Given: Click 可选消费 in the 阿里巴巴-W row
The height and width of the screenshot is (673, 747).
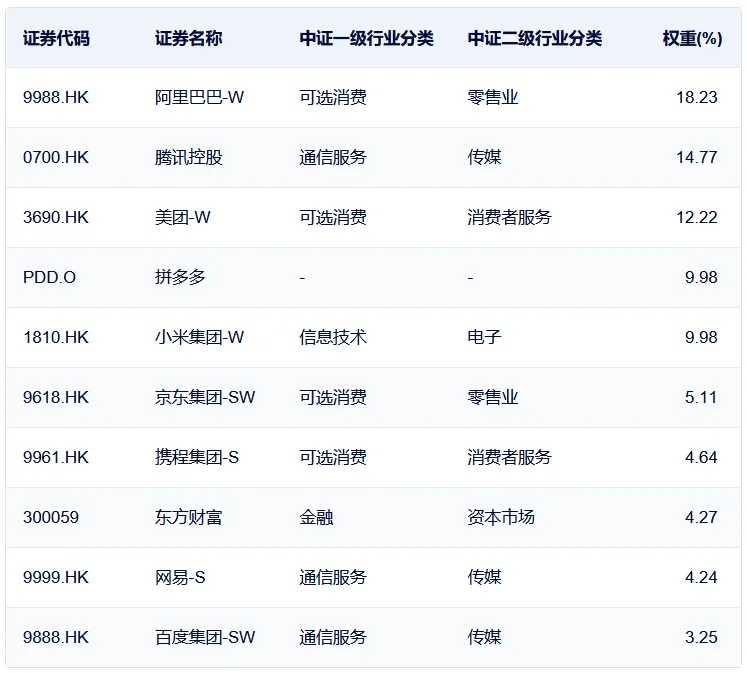Looking at the screenshot, I should 333,98.
